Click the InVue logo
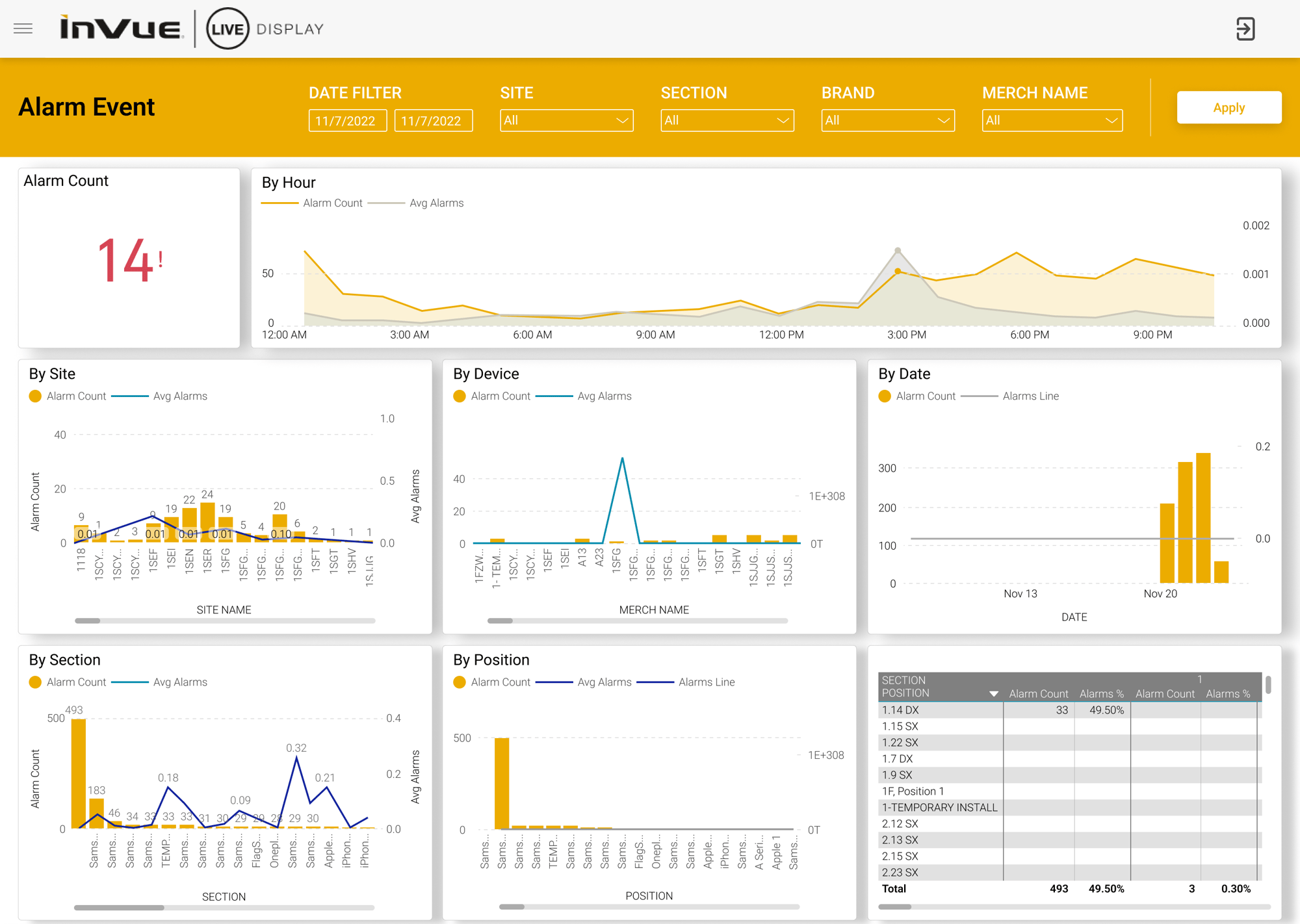The height and width of the screenshot is (924, 1300). point(121,29)
